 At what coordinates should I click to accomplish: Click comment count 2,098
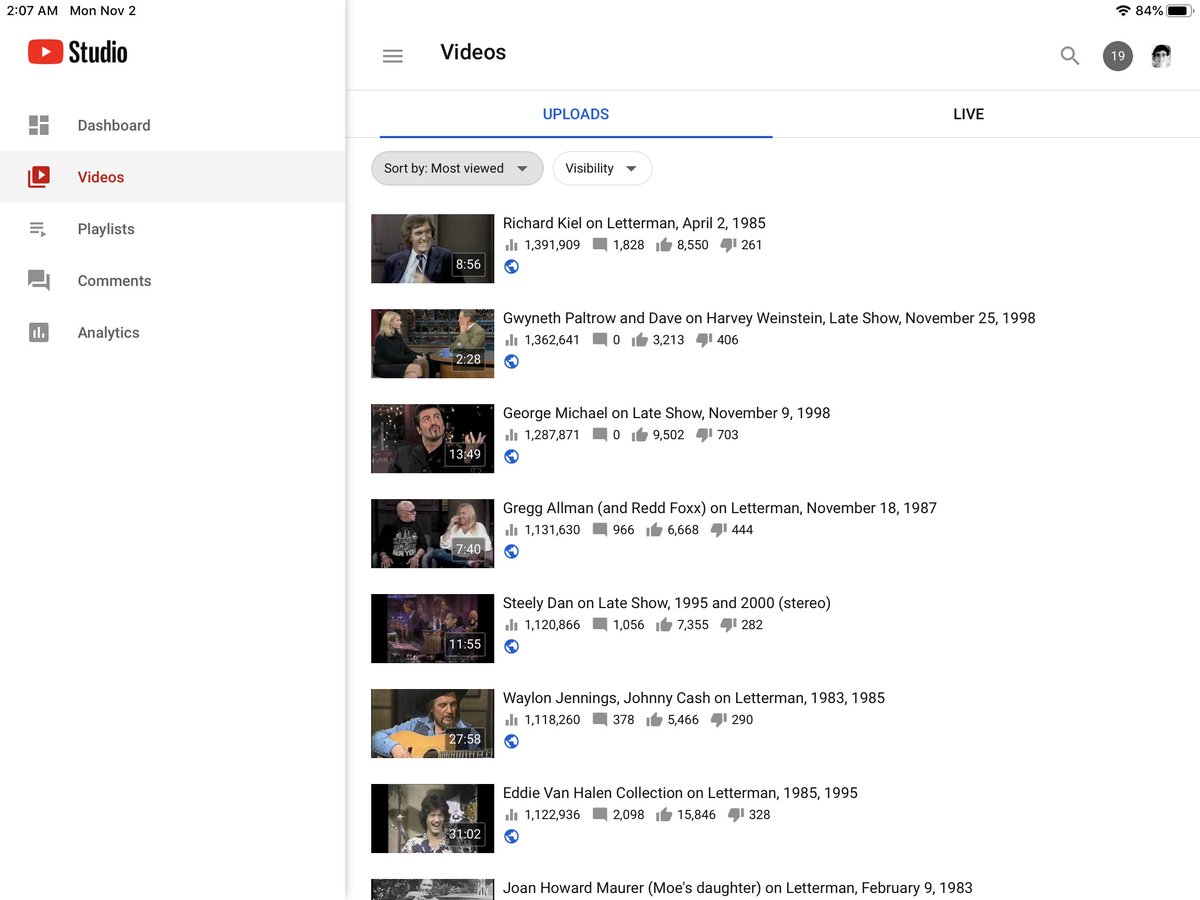point(628,815)
